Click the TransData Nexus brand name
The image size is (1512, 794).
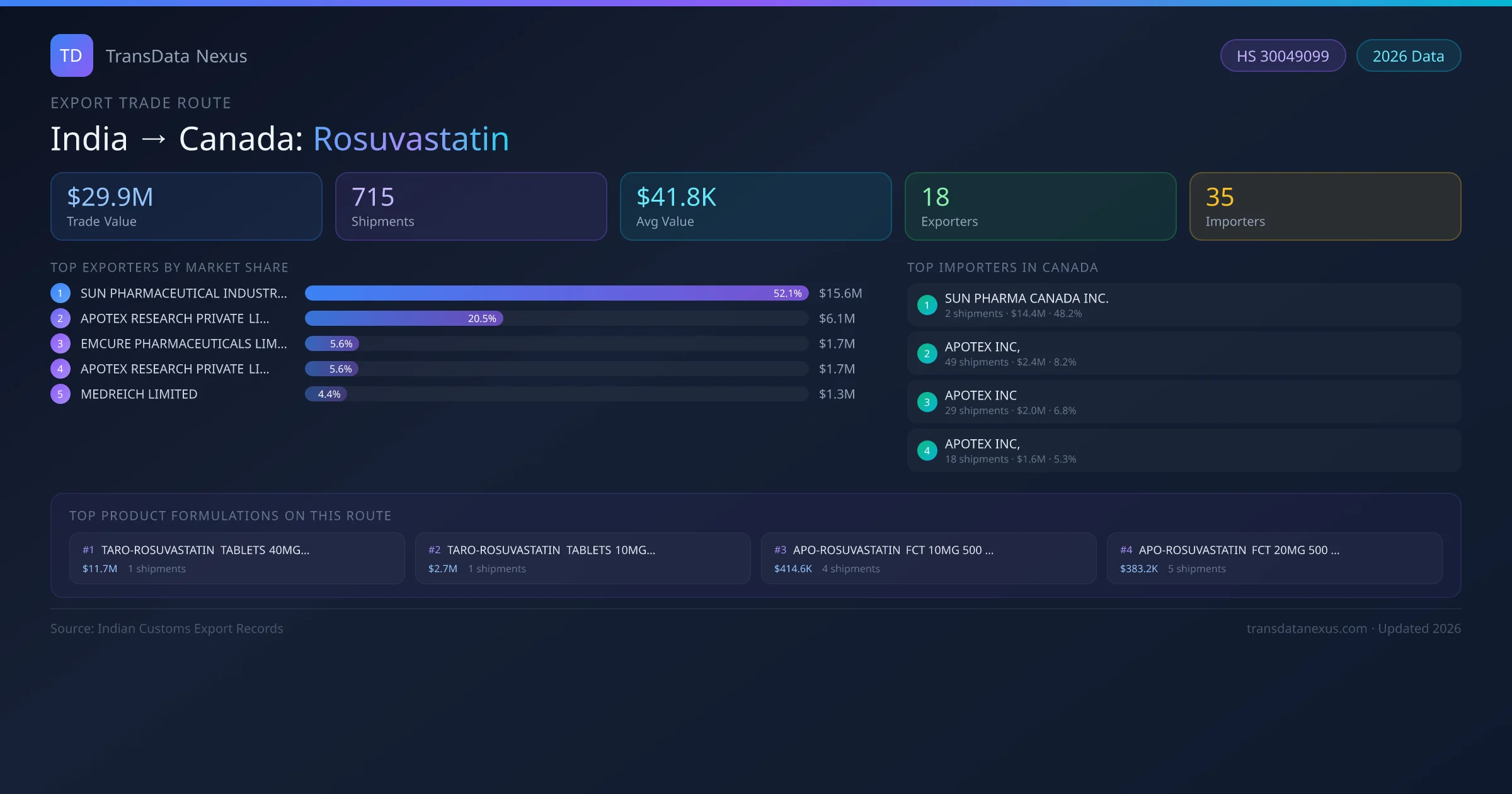click(176, 56)
